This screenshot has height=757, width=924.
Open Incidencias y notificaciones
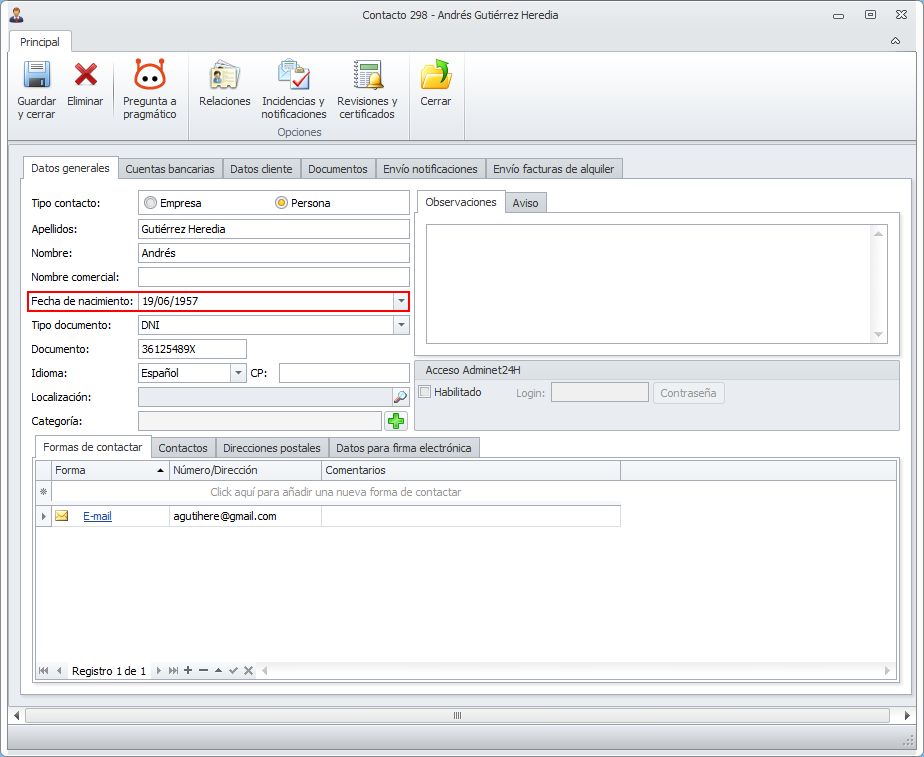(x=293, y=77)
